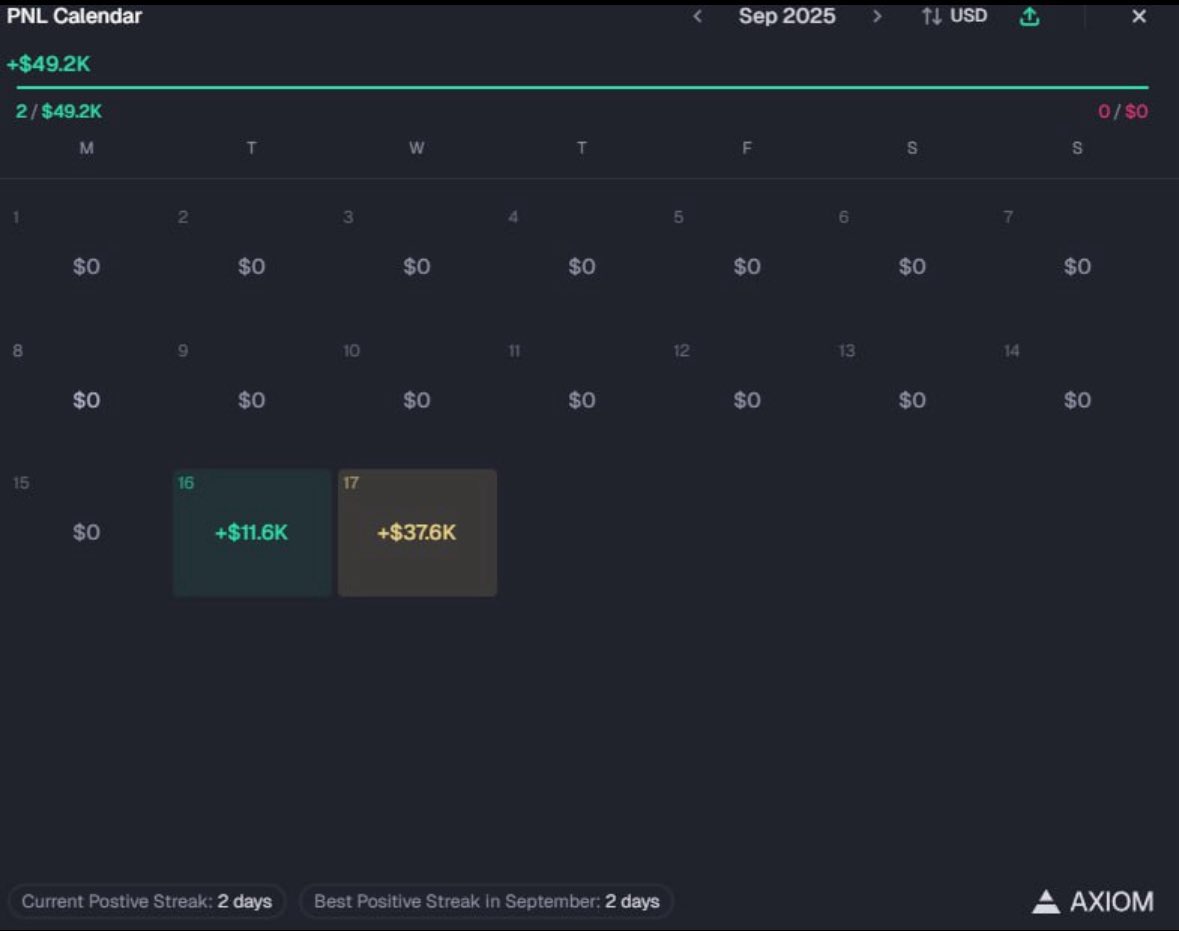Click the share/export upload icon
Image resolution: width=1179 pixels, height=931 pixels.
(1029, 16)
